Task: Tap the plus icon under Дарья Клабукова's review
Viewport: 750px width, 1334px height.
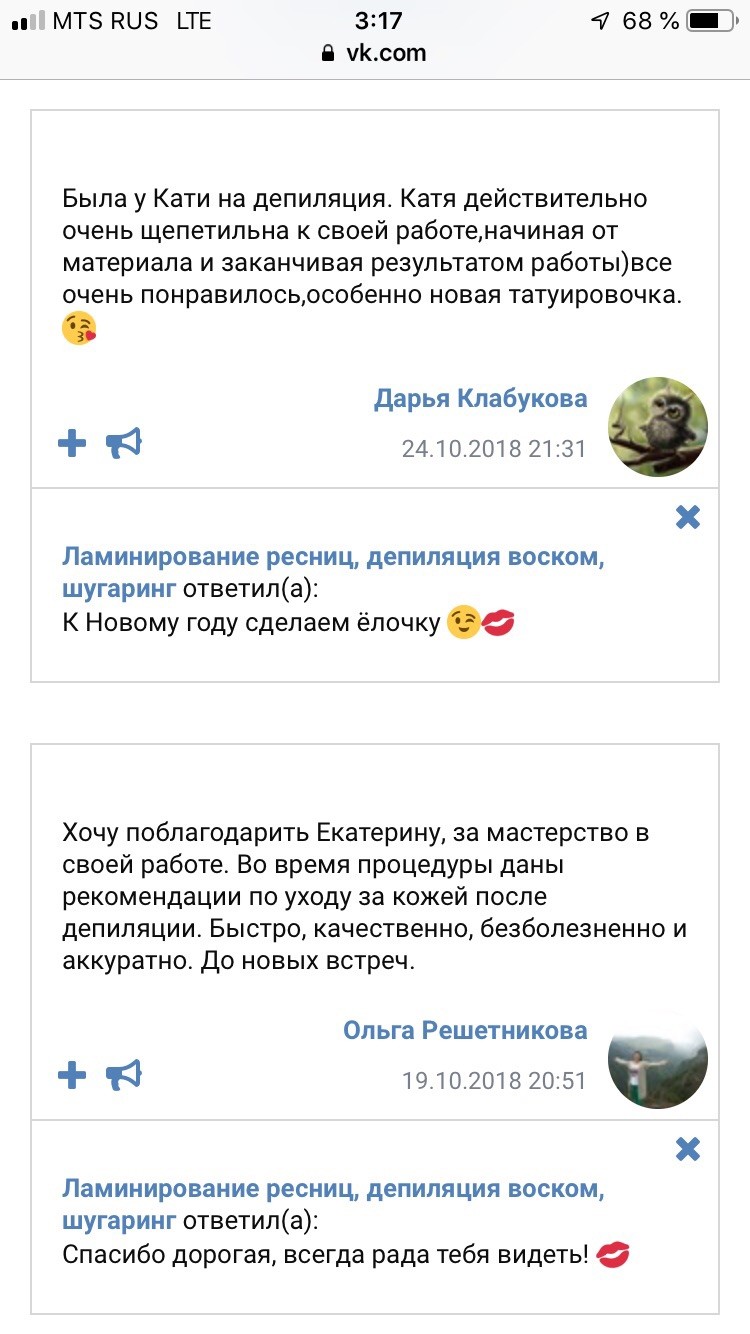Action: [72, 443]
